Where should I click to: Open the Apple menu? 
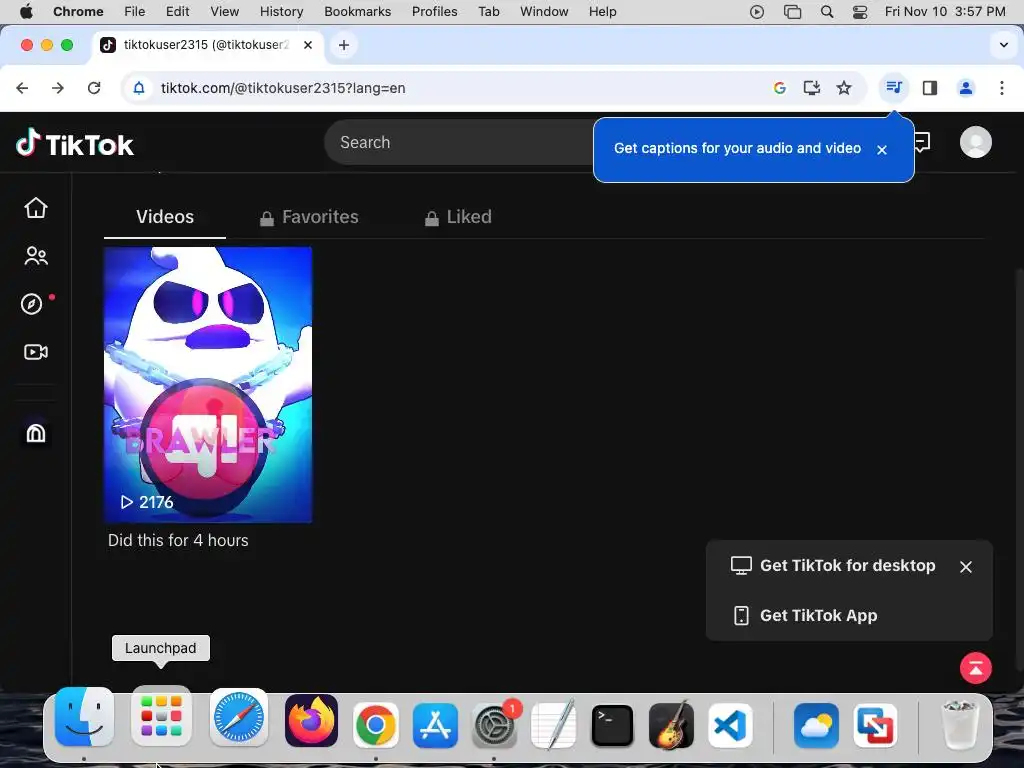[26, 11]
